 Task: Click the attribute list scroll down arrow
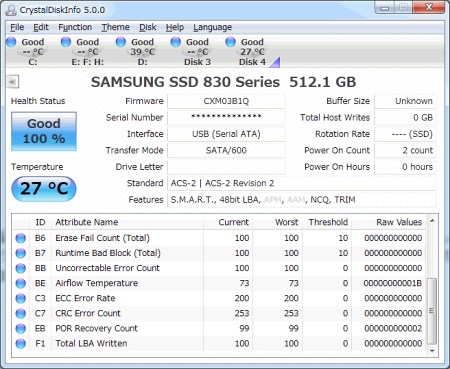click(x=432, y=351)
